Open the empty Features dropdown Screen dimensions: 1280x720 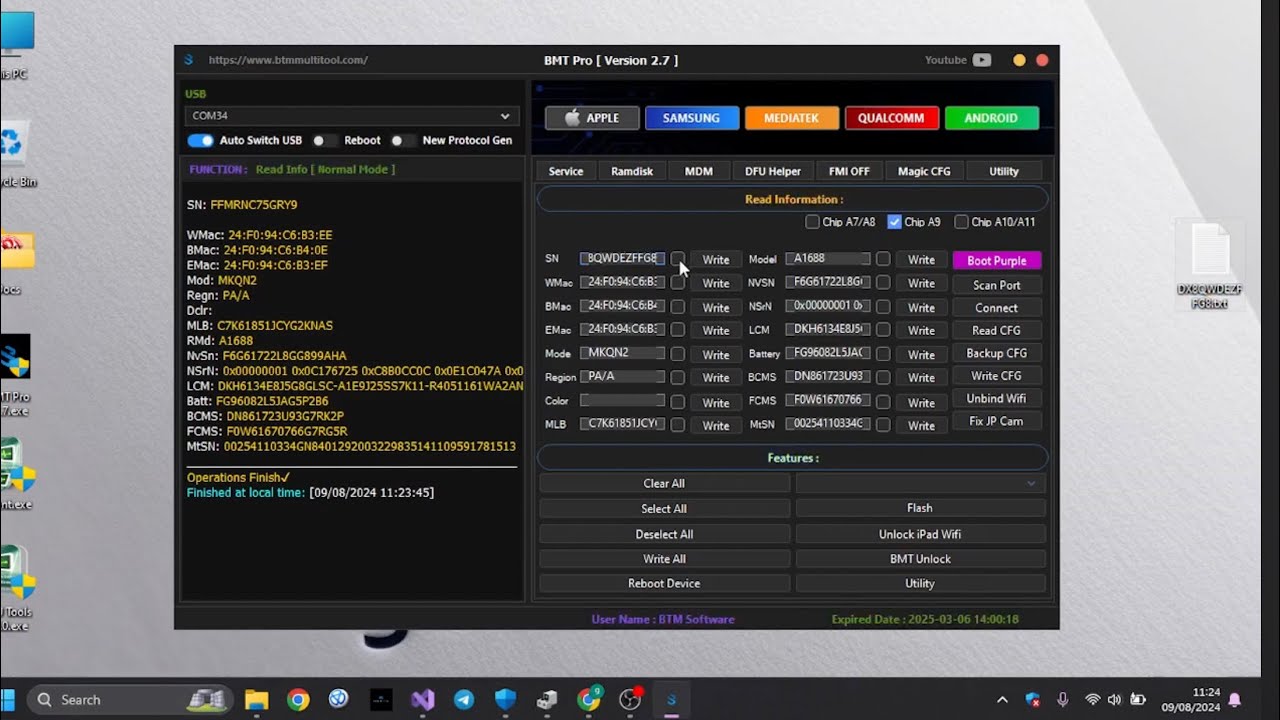920,483
